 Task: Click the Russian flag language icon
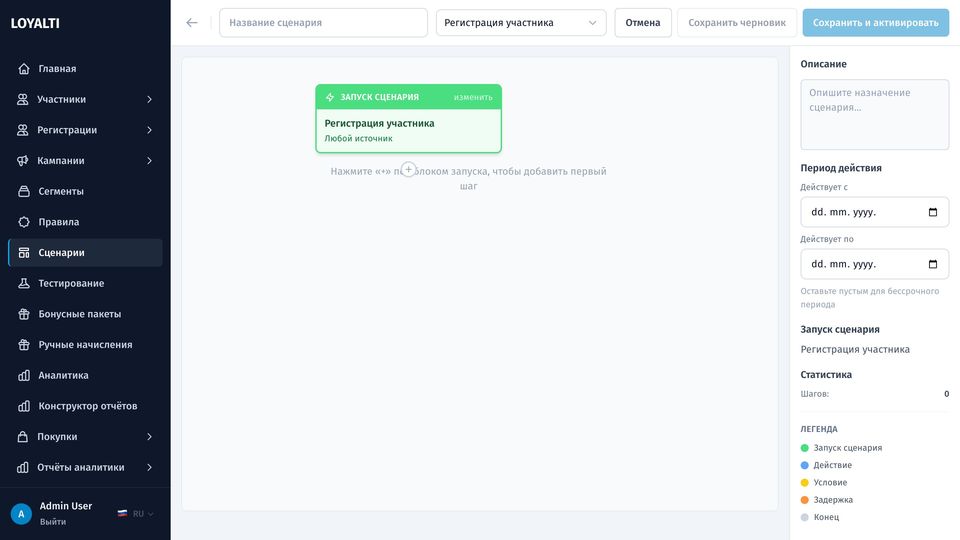pos(122,513)
